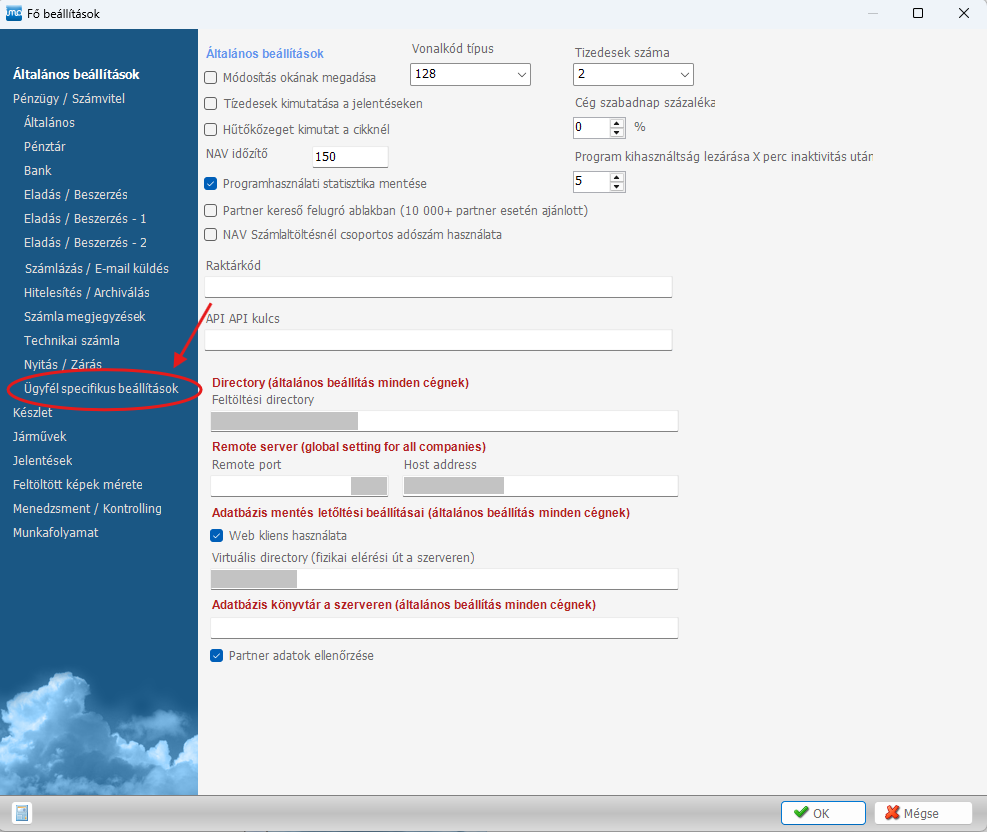
Task: Expand the Tizedesek száma dropdown
Action: [x=633, y=74]
